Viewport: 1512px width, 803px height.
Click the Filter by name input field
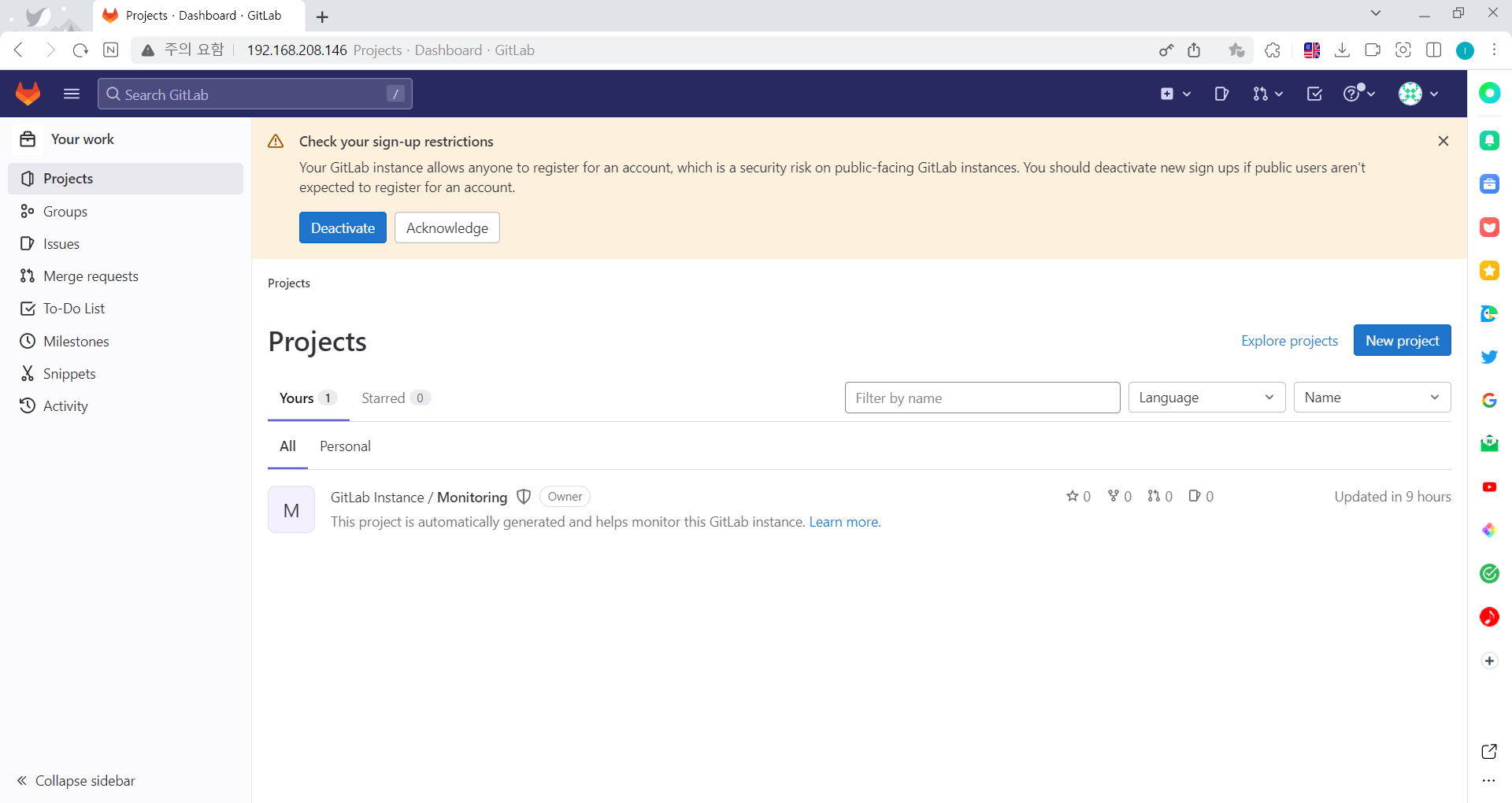pyautogui.click(x=981, y=398)
